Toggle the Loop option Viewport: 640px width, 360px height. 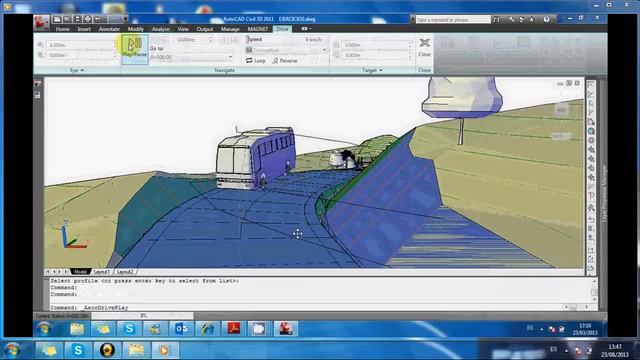[x=256, y=60]
